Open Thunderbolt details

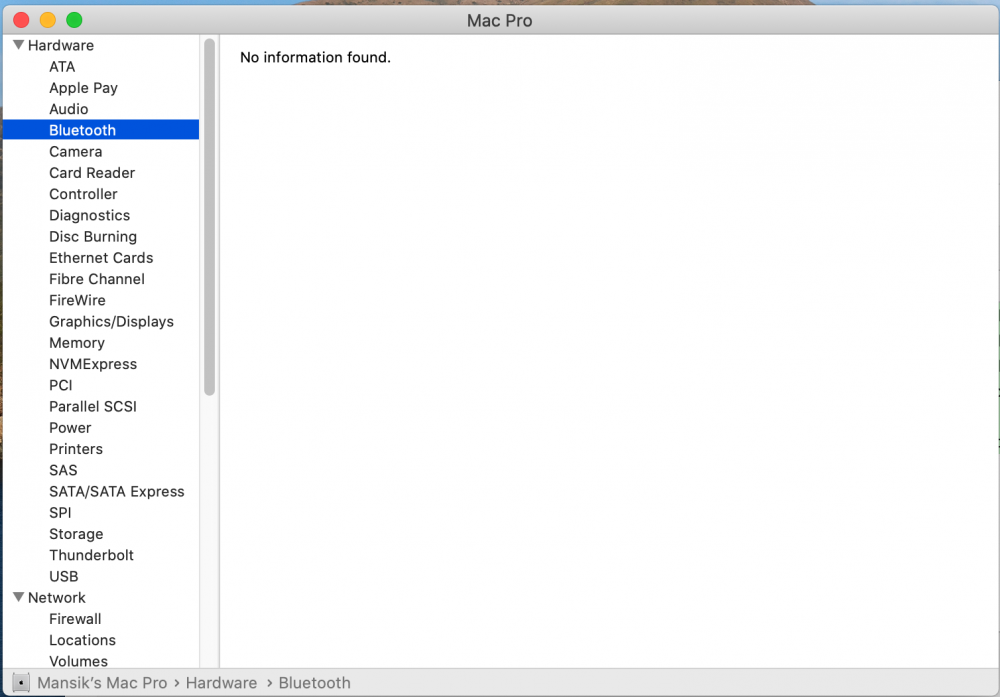(x=91, y=555)
